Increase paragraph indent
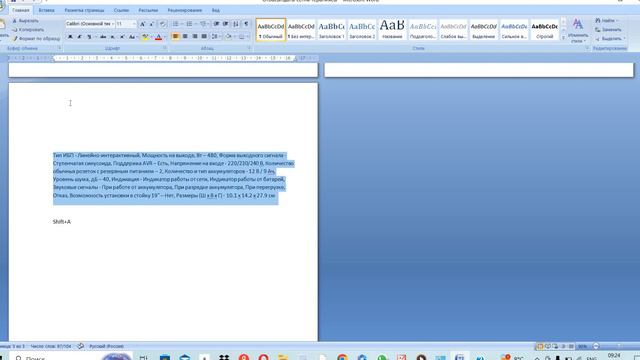The width and height of the screenshot is (640, 360). 226,24
